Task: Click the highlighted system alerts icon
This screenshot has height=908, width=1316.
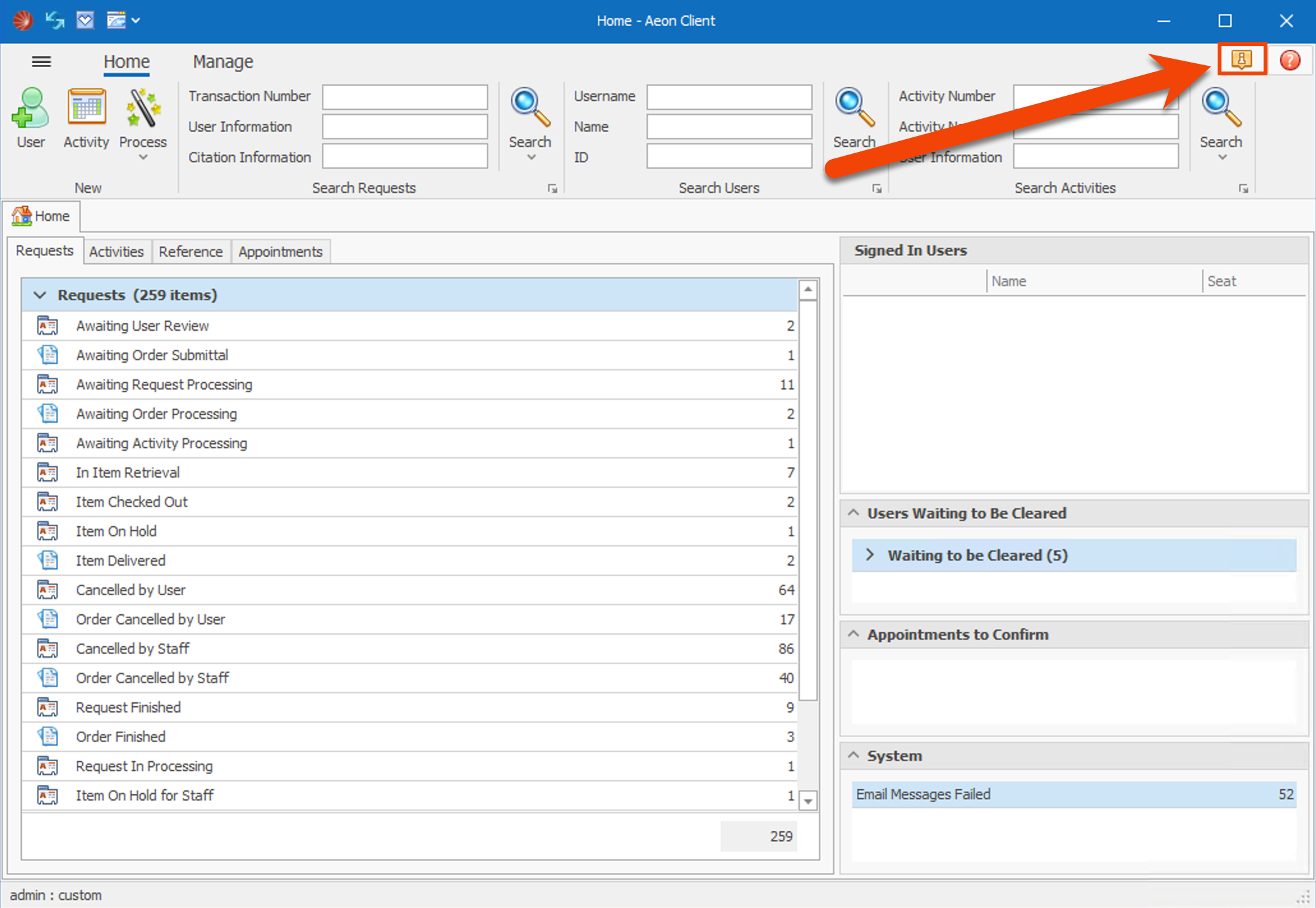Action: click(x=1241, y=60)
